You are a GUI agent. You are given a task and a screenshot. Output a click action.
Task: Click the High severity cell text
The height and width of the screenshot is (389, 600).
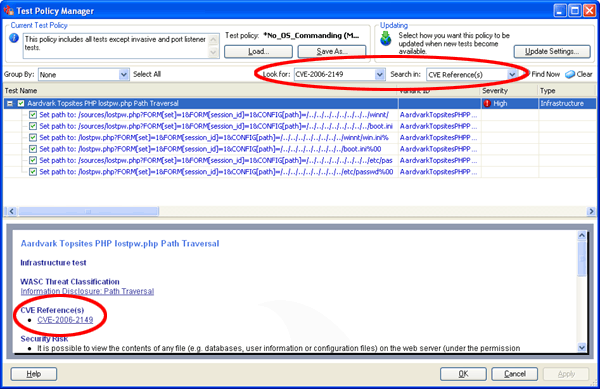pos(500,103)
